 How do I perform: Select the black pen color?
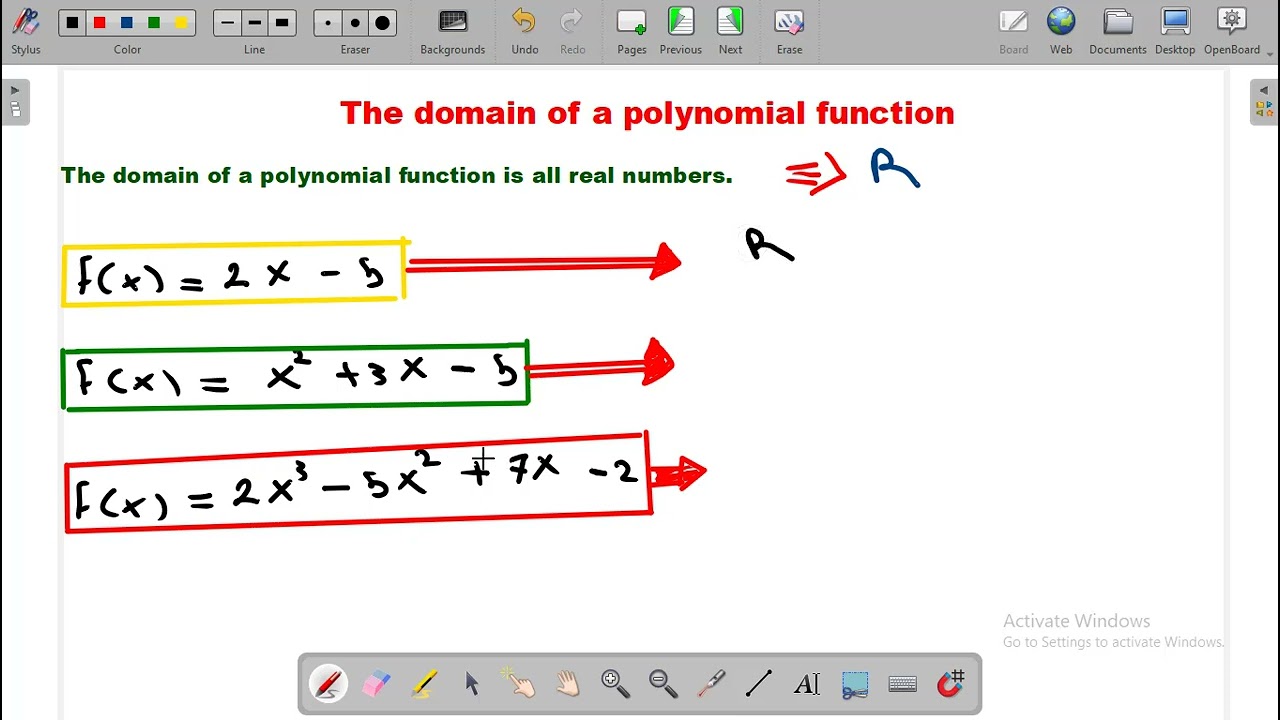[72, 23]
